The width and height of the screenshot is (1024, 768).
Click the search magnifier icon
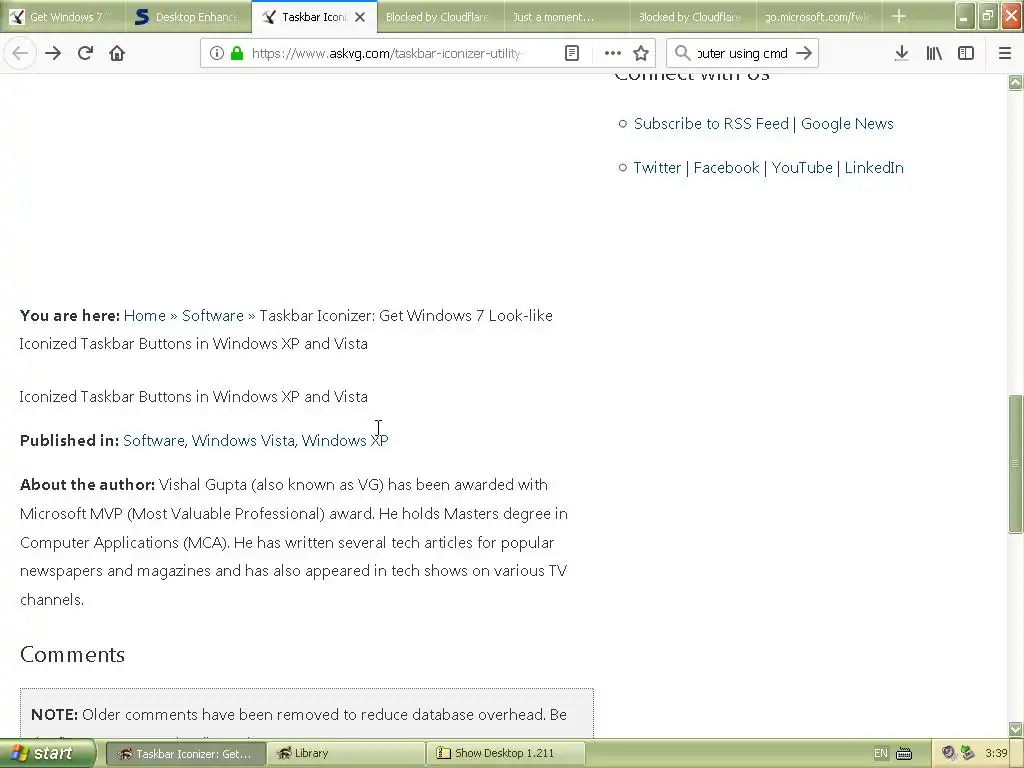682,53
